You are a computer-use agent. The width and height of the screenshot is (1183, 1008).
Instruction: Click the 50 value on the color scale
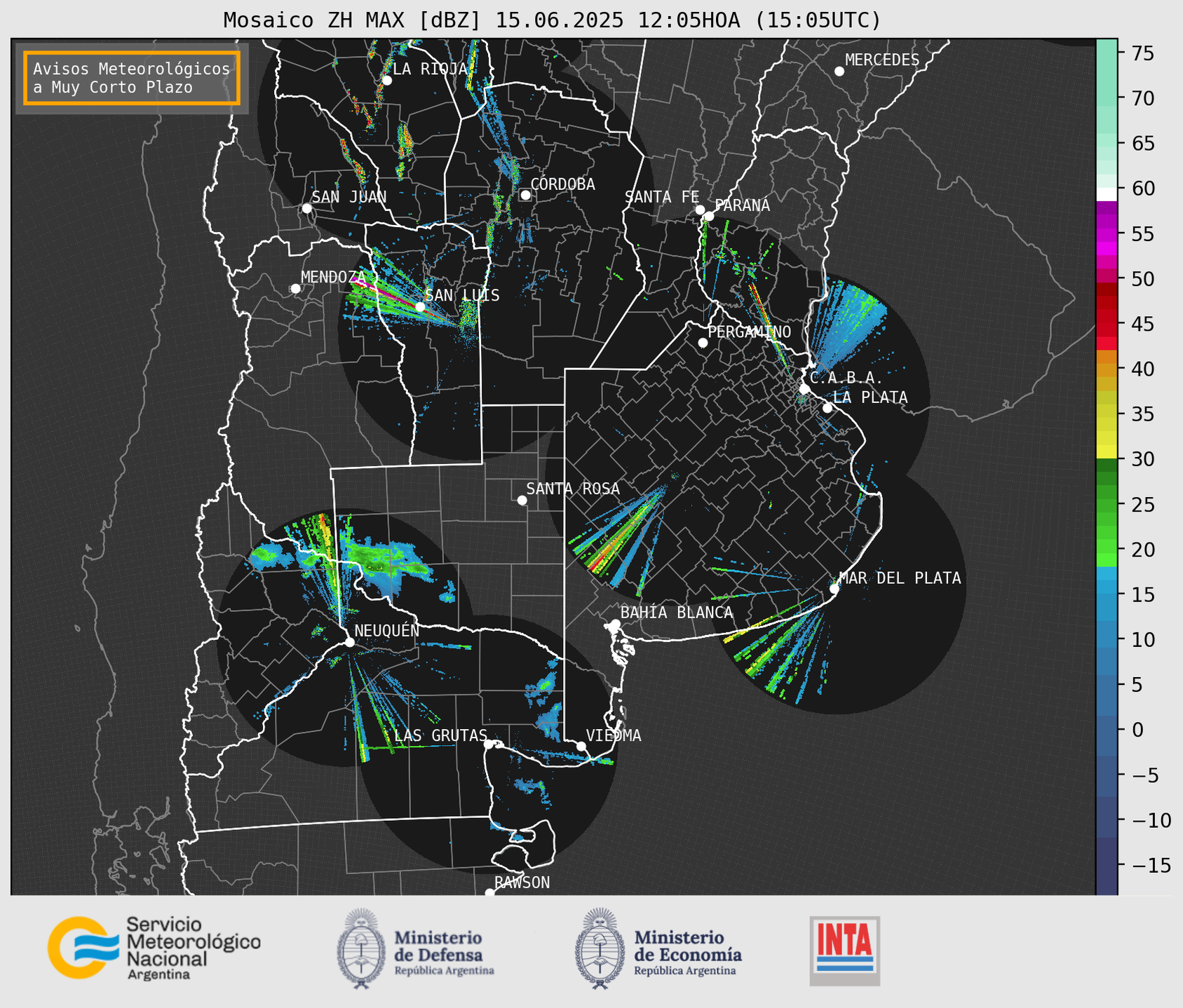(x=1144, y=279)
